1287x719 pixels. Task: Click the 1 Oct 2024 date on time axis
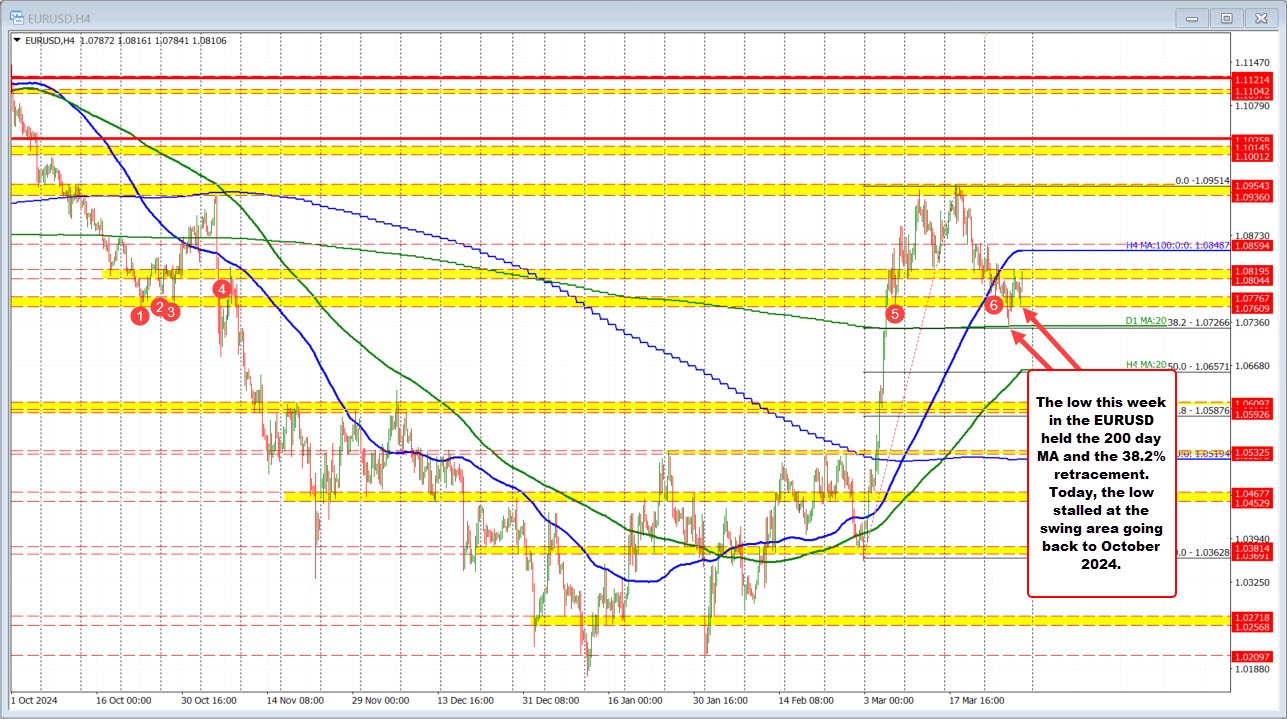coord(34,701)
